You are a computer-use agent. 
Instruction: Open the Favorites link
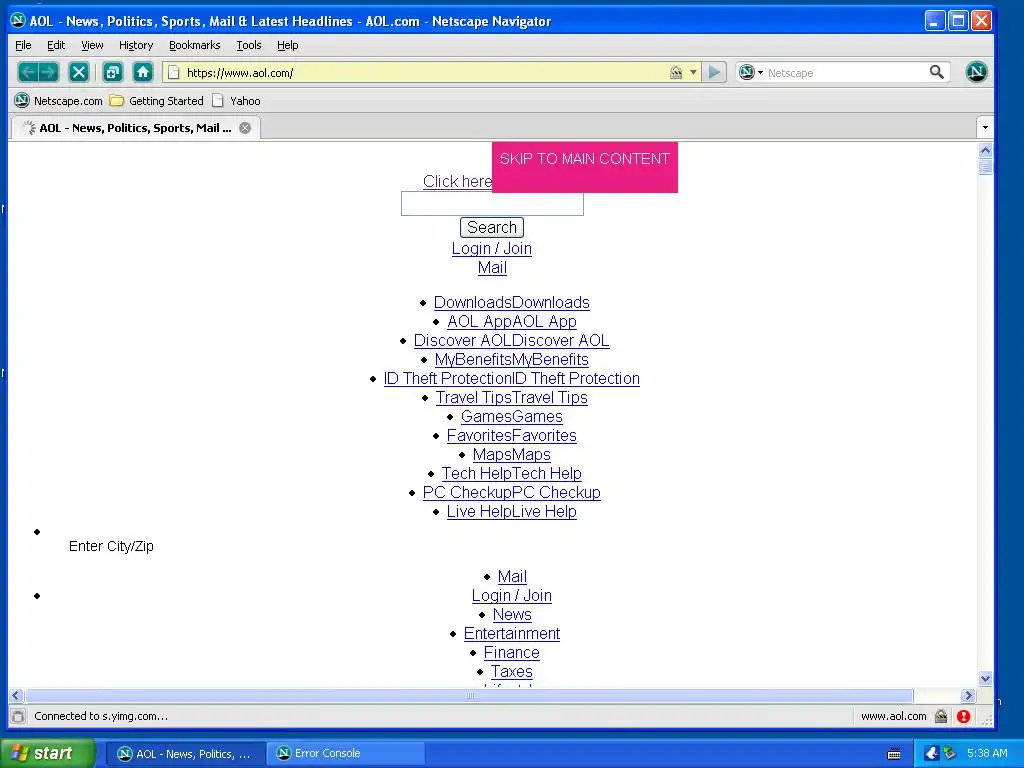click(x=511, y=435)
